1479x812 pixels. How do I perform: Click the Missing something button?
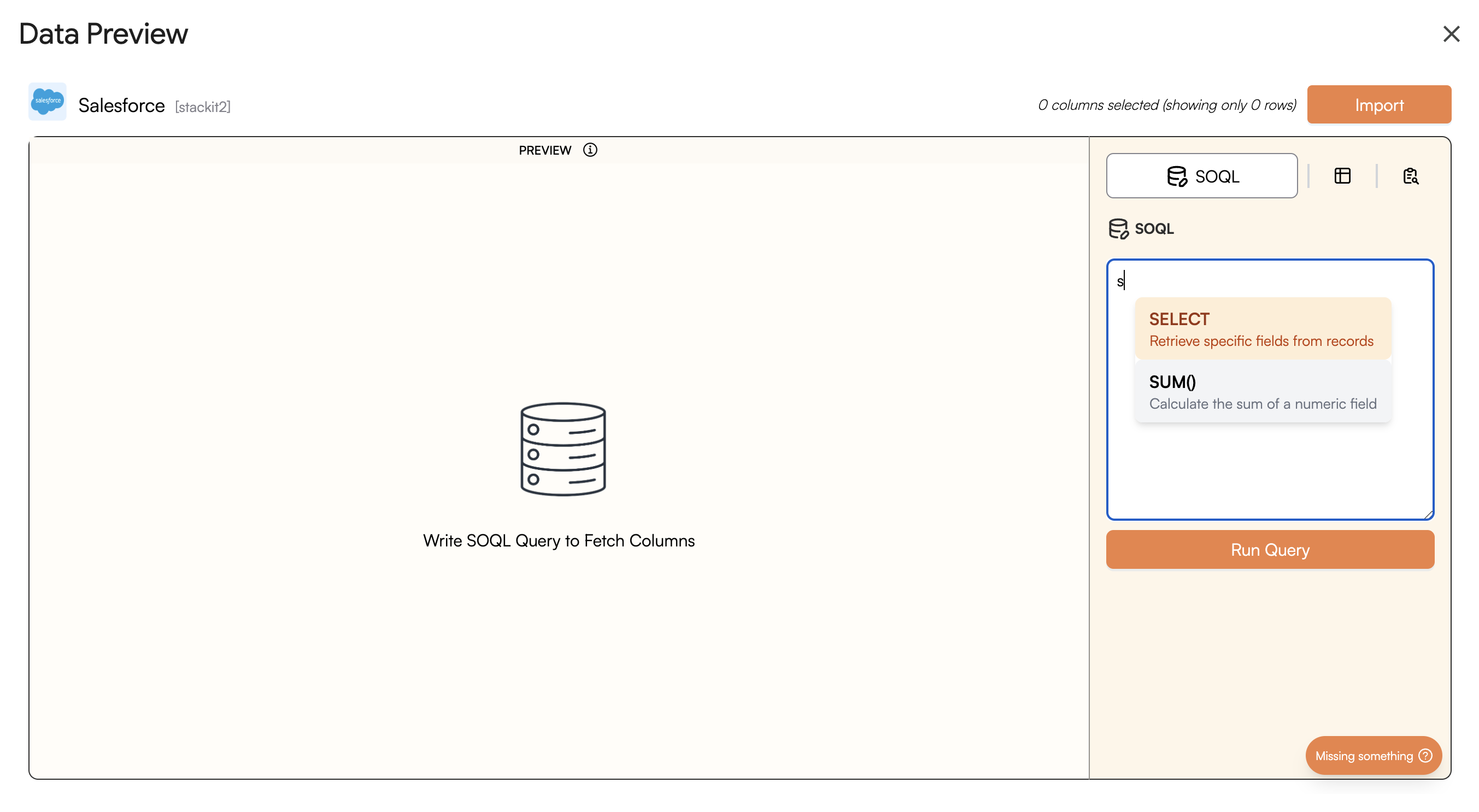click(x=1364, y=755)
